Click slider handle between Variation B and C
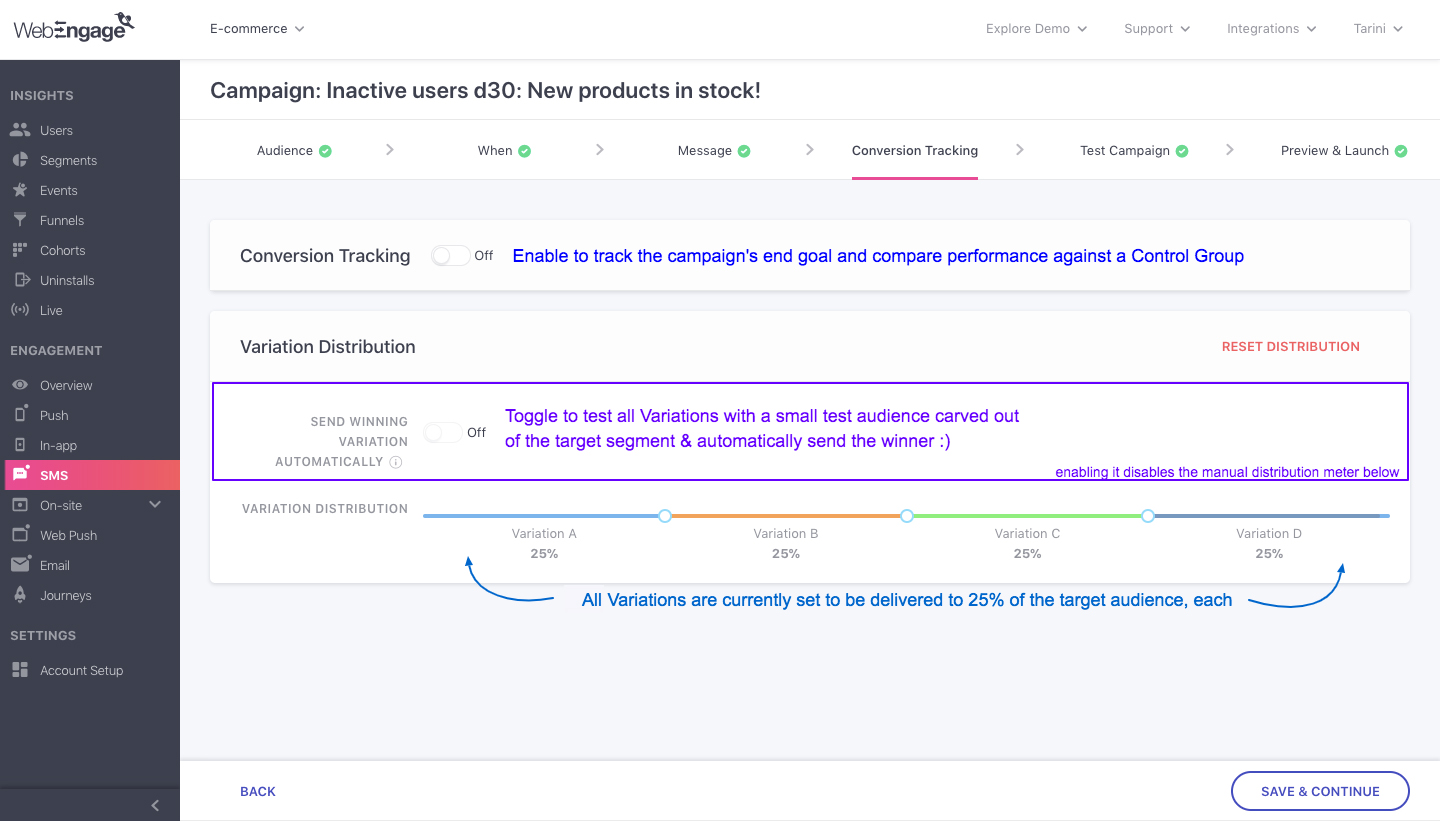Viewport: 1440px width, 821px height. [907, 516]
